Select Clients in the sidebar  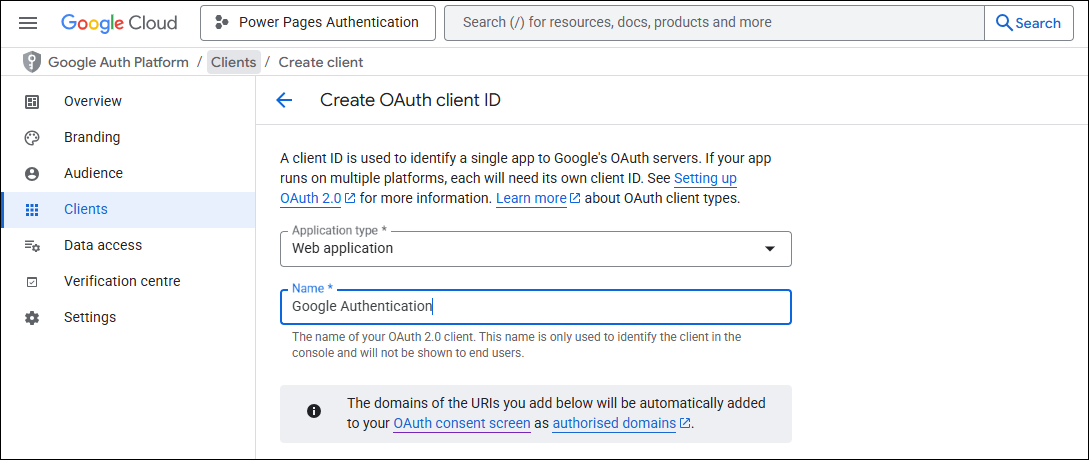coord(128,210)
